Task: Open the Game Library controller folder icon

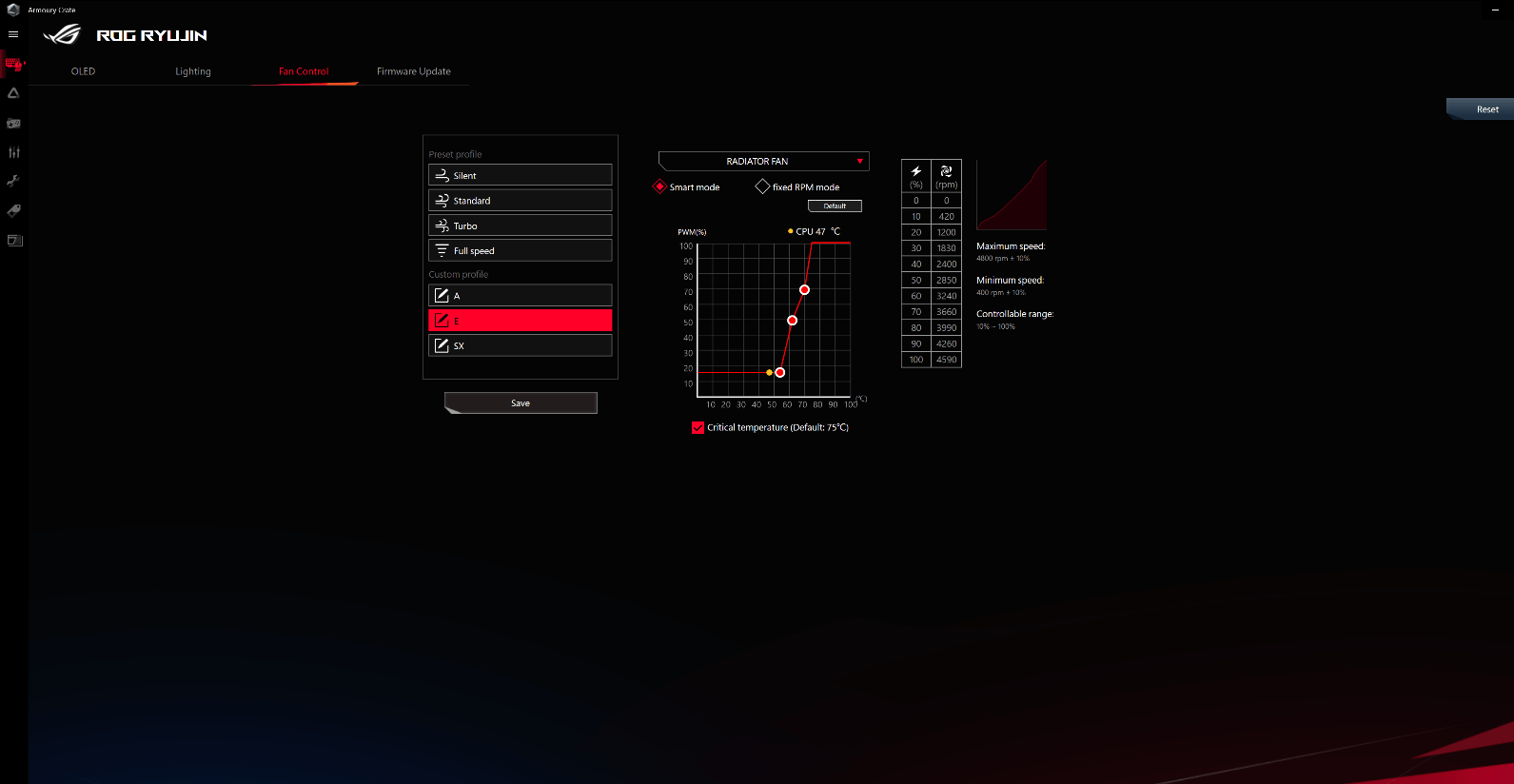Action: coord(13,123)
